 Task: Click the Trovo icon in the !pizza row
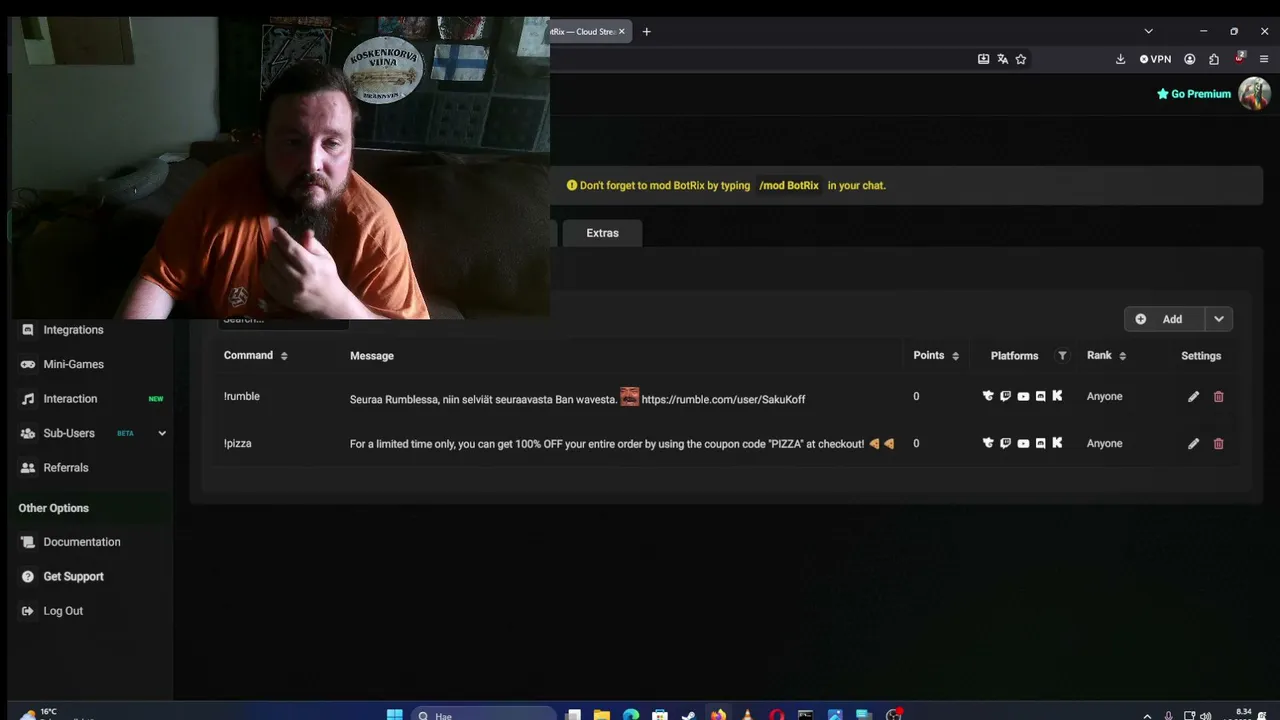[x=988, y=443]
